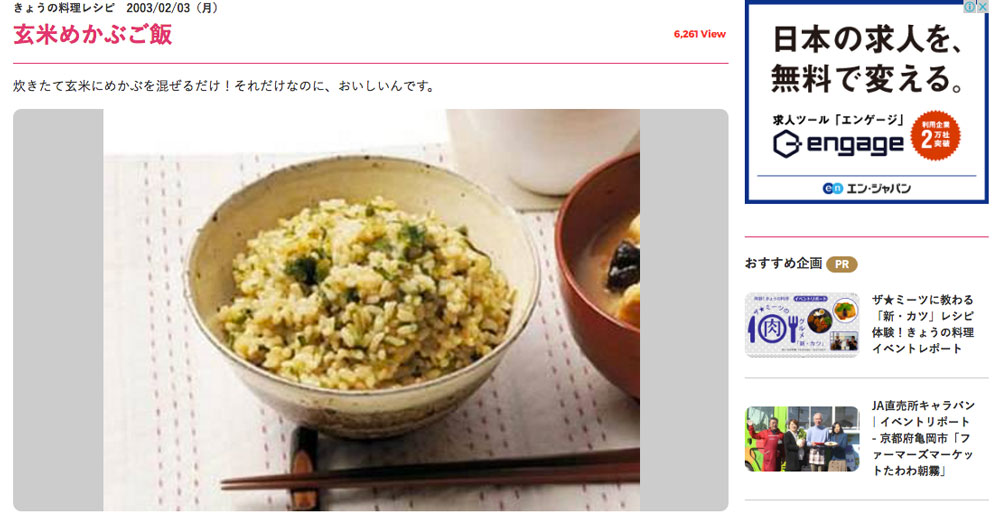Click the brown rice bowl in photo
The image size is (1000, 519).
(362, 295)
